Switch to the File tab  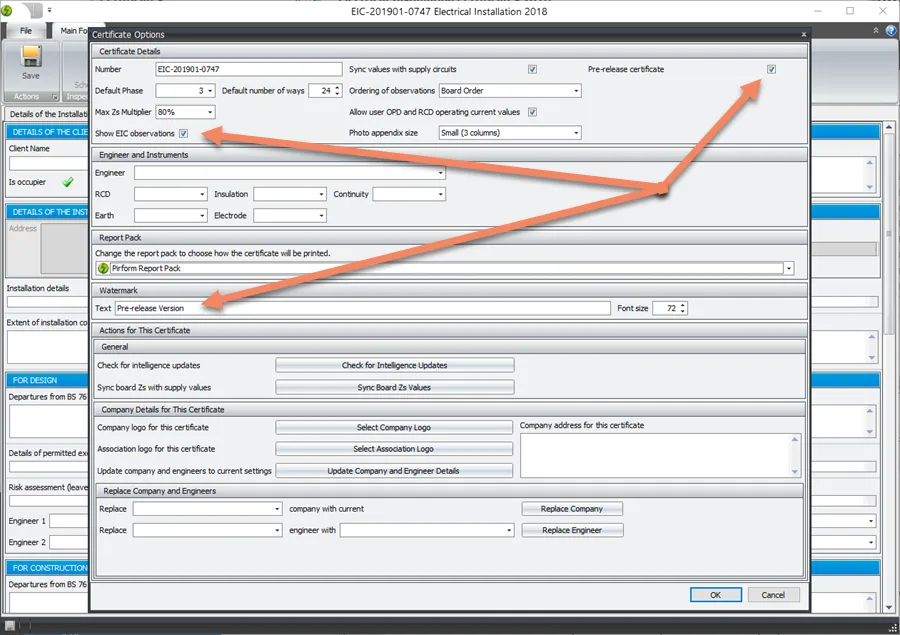[x=26, y=31]
